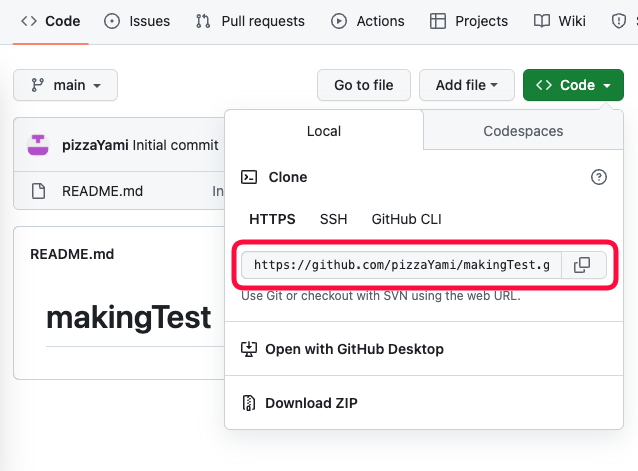
Task: Choose Download ZIP
Action: click(x=424, y=403)
